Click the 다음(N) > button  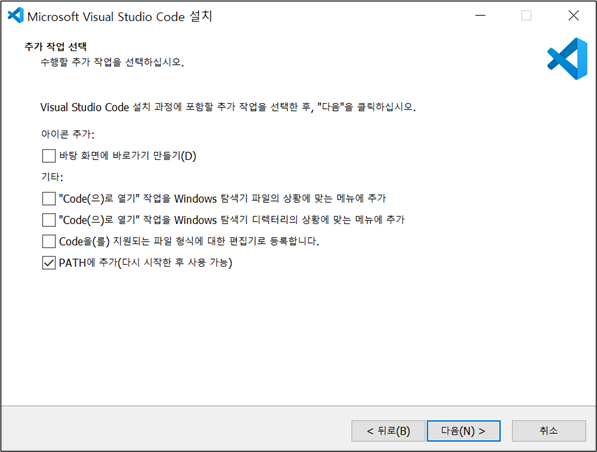463,431
